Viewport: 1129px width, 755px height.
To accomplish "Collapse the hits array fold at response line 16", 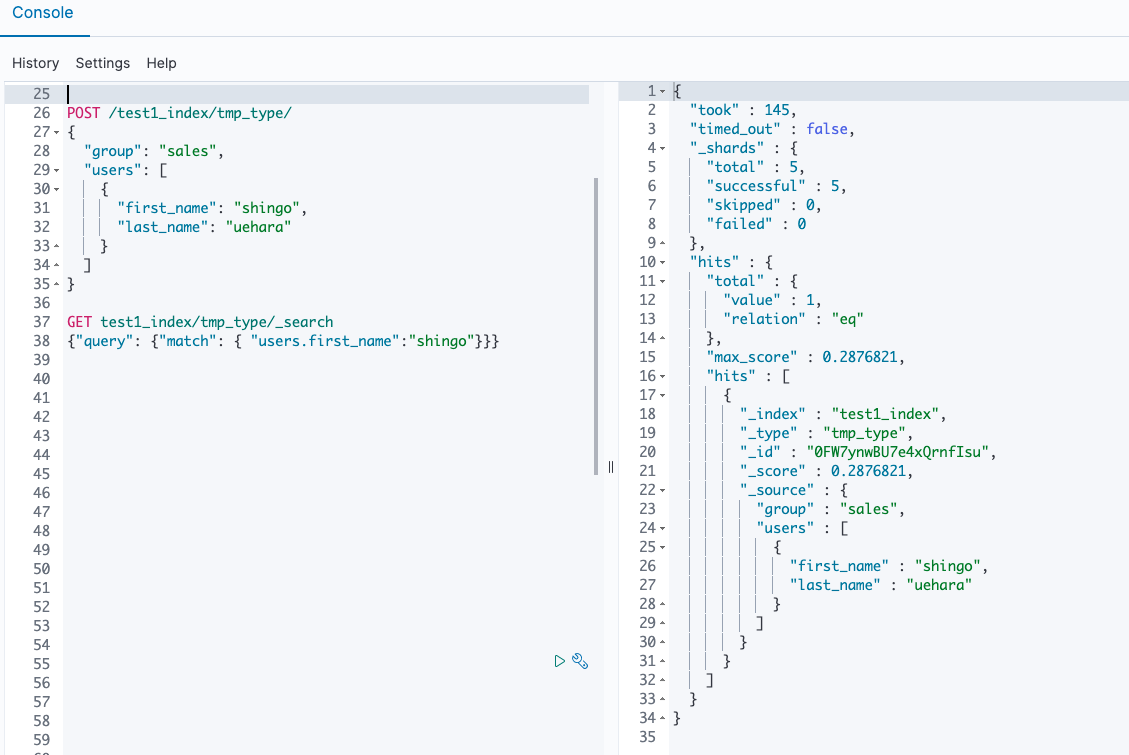I will tap(663, 376).
